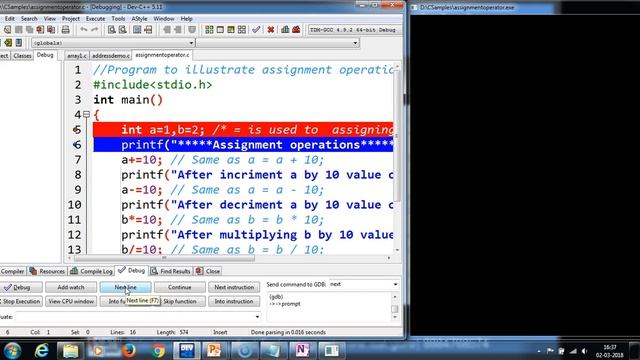
Task: Click the Close All files toolbar icon
Action: pyautogui.click(x=51, y=30)
